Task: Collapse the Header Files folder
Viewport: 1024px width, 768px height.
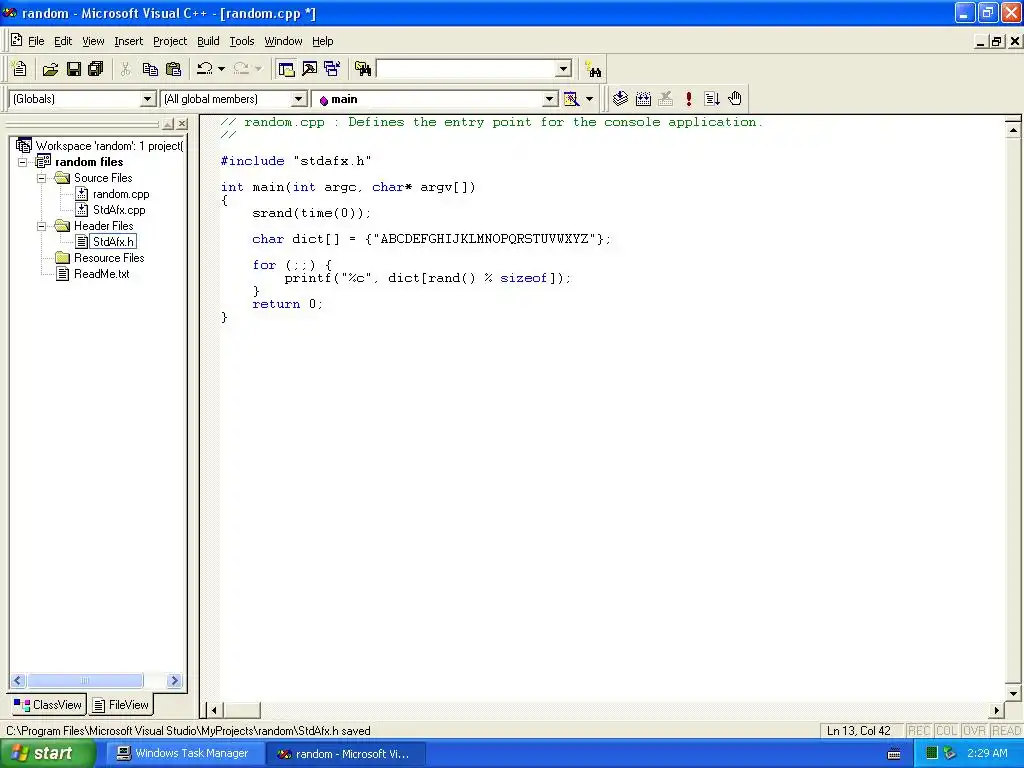Action: click(x=42, y=226)
